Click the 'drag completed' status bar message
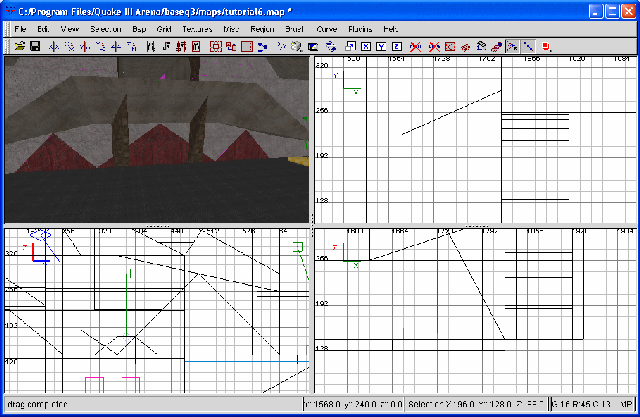This screenshot has width=640, height=417. (37, 404)
